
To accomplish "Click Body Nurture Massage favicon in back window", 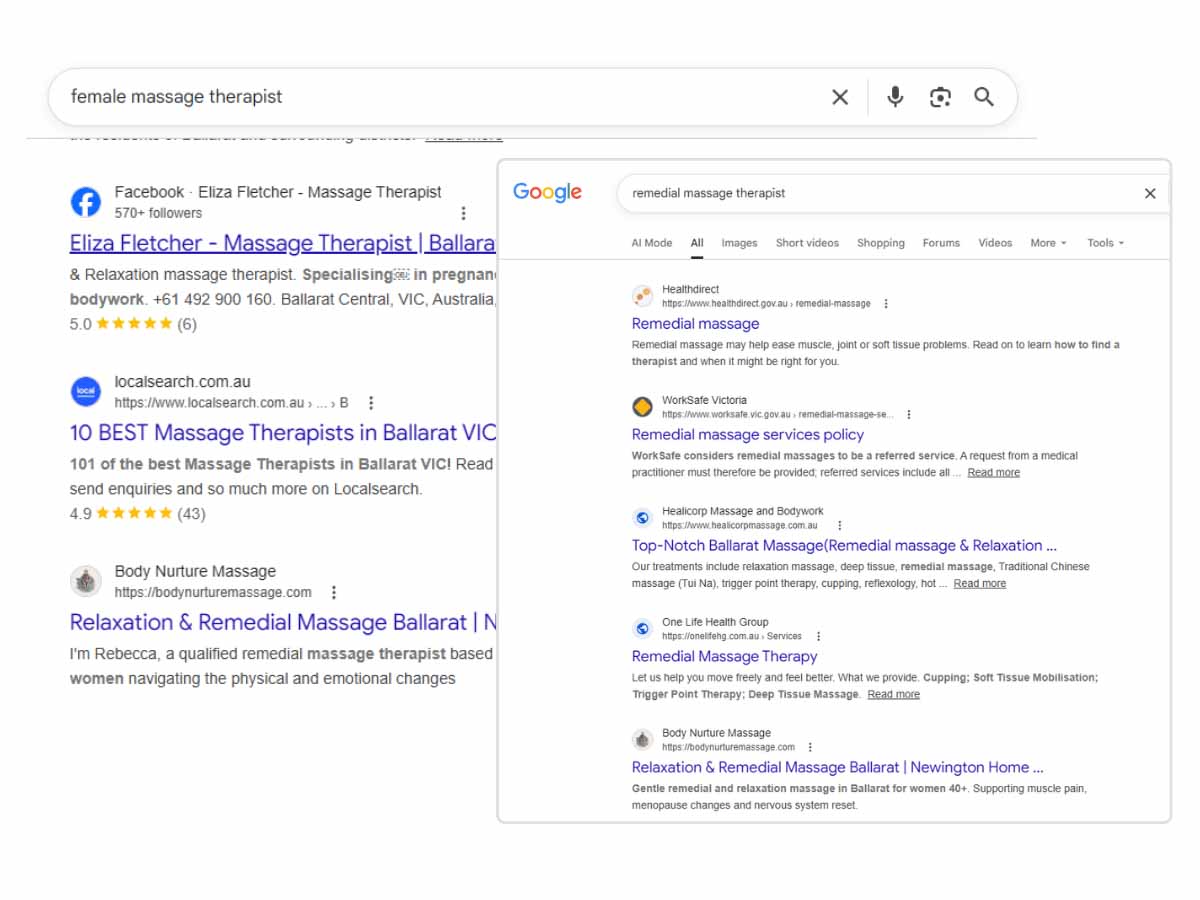I will (86, 582).
